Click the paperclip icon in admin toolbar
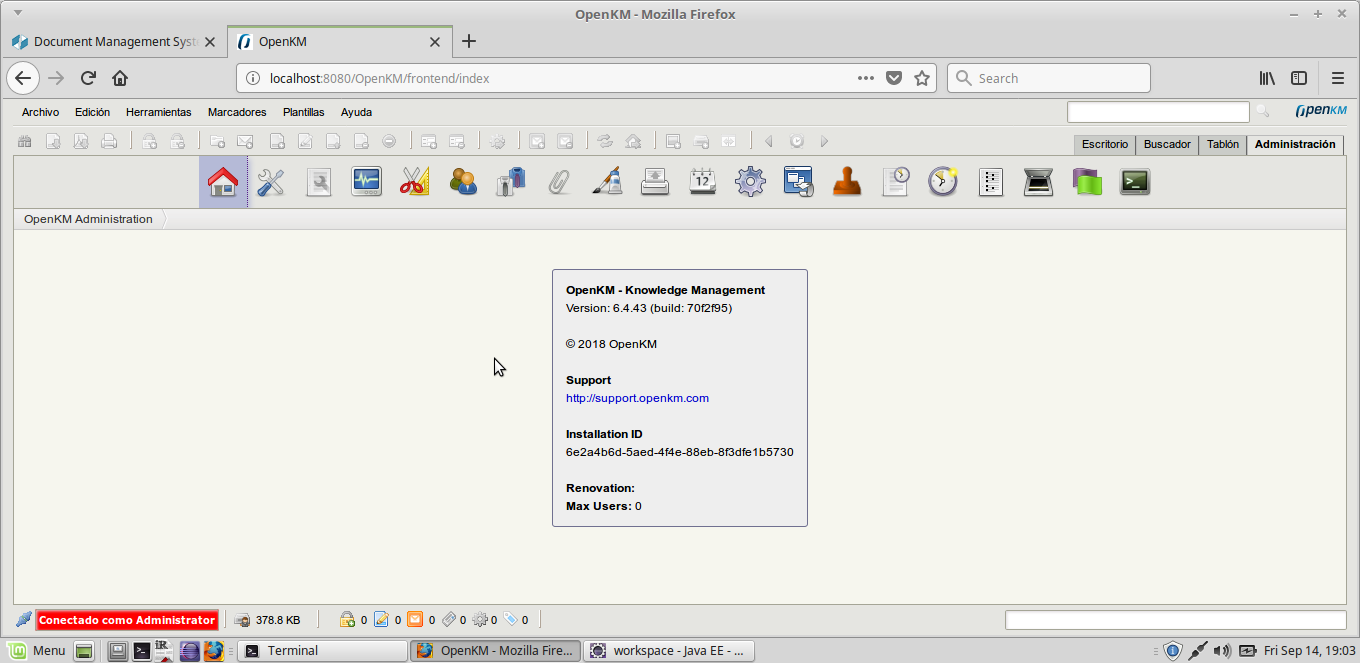Image resolution: width=1360 pixels, height=663 pixels. pos(559,181)
